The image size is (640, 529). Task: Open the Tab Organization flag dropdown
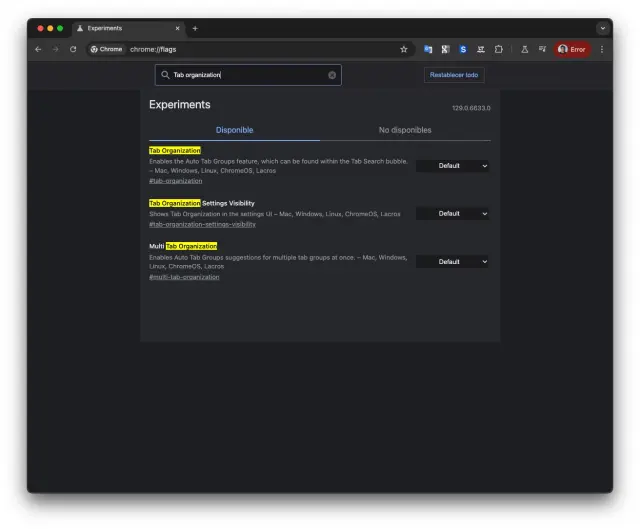point(453,166)
